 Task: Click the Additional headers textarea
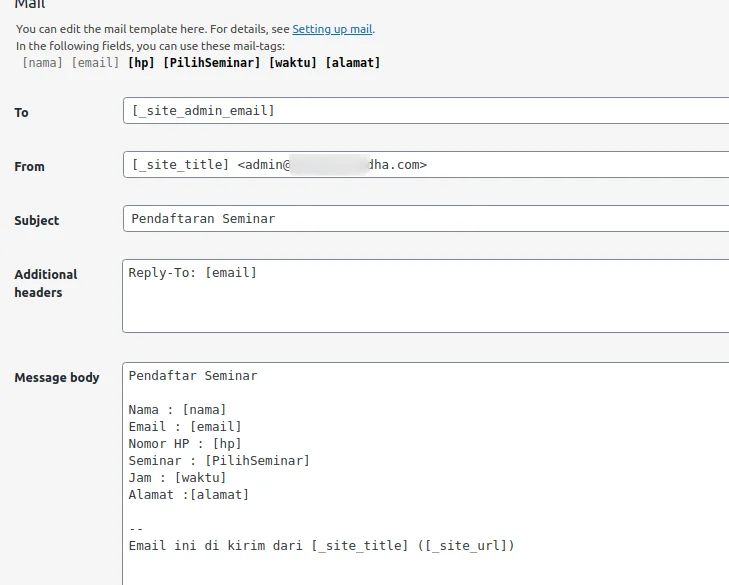click(426, 296)
